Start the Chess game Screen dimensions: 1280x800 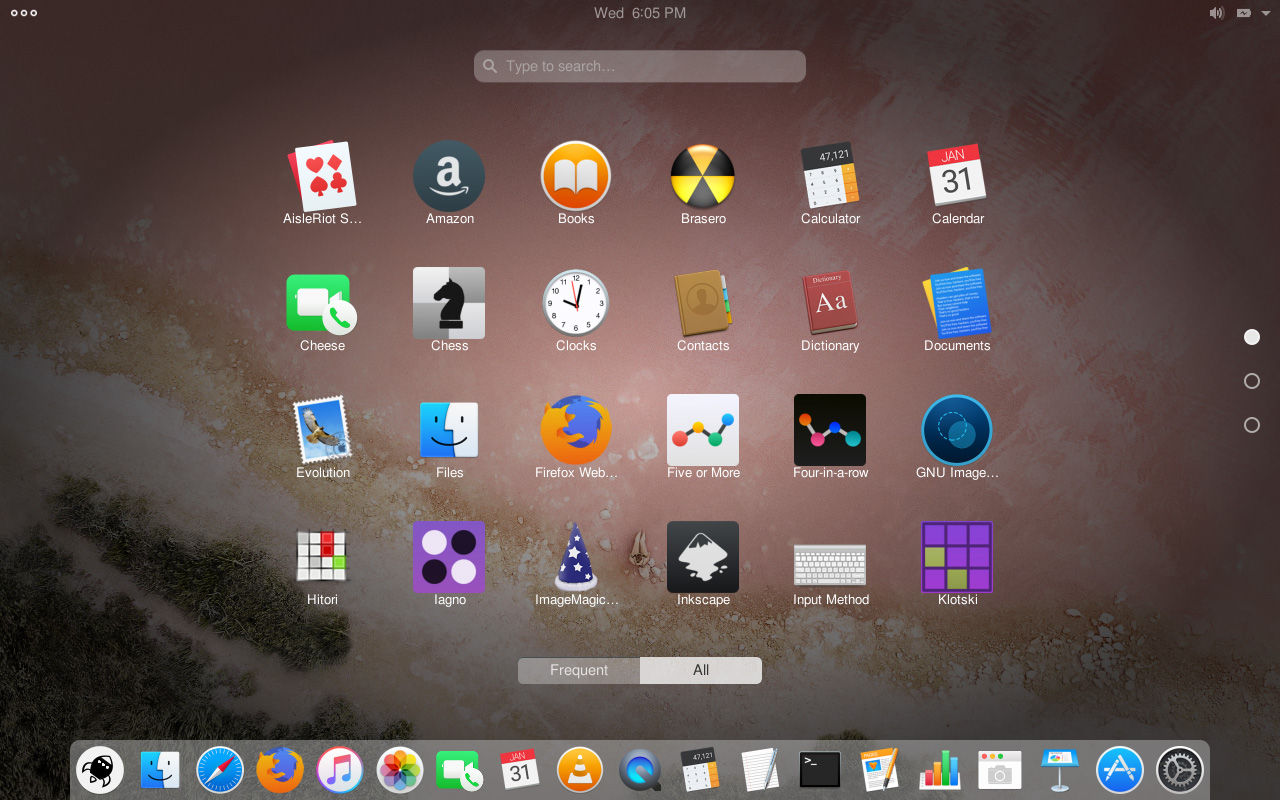[450, 303]
